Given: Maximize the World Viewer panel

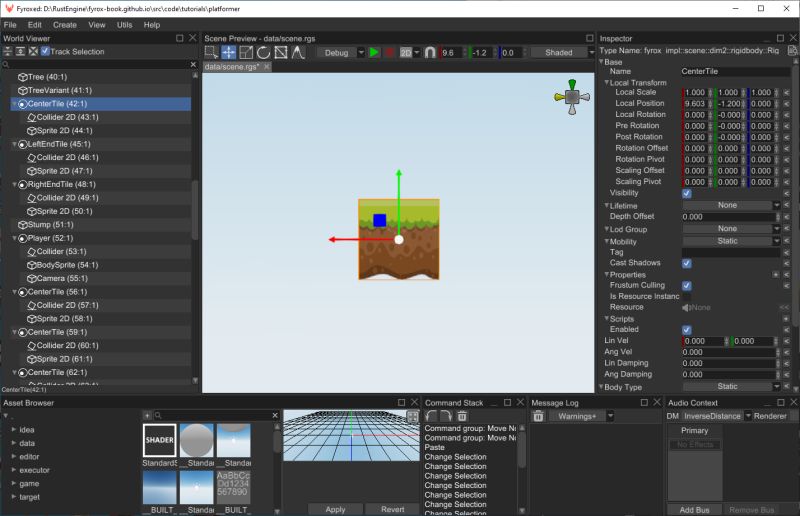Looking at the screenshot, I should coord(180,38).
